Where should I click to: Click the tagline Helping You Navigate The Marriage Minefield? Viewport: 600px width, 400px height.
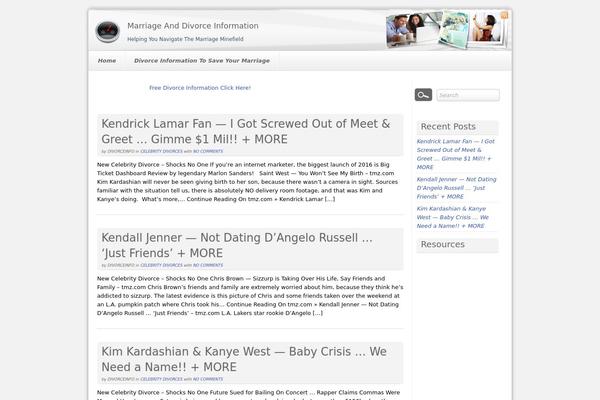[185, 39]
